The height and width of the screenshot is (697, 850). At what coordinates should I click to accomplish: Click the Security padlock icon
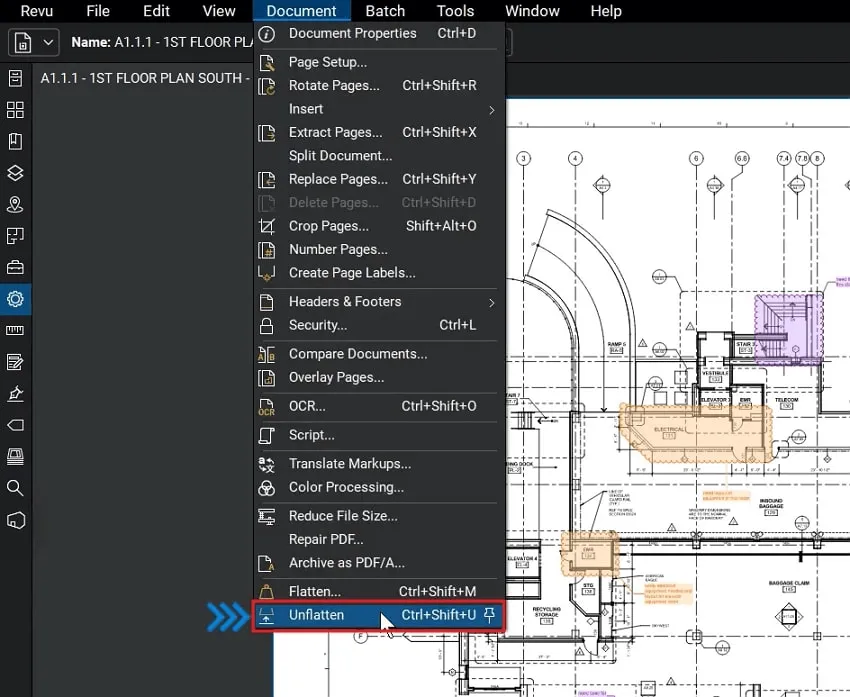267,326
